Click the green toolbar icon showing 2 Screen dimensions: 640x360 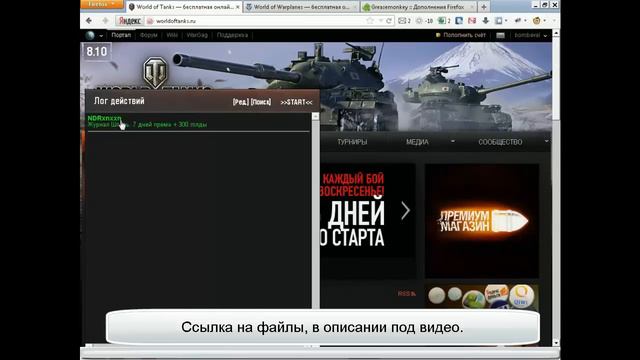click(444, 20)
